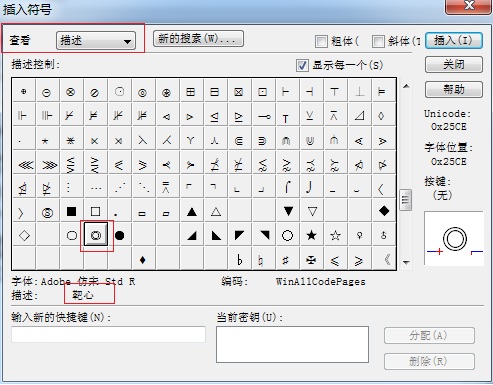Enable the italic checkbox
Image resolution: width=493 pixels, height=385 pixels.
tap(378, 42)
